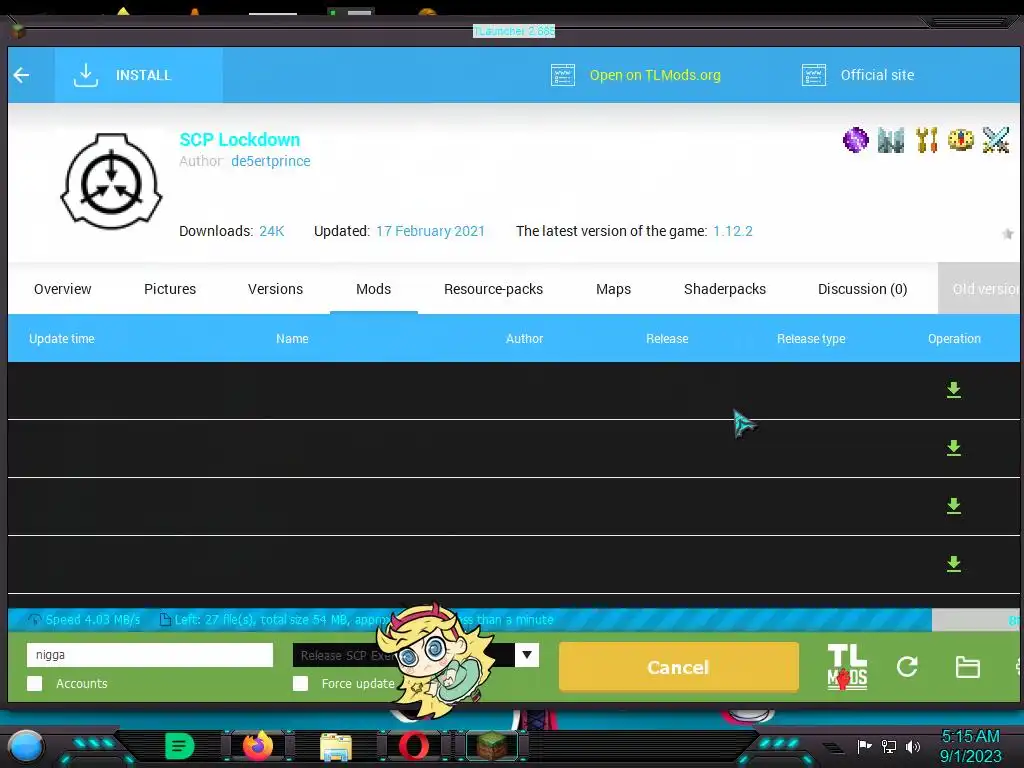Image resolution: width=1024 pixels, height=768 pixels.
Task: Click the crossed swords category icon
Action: [996, 140]
